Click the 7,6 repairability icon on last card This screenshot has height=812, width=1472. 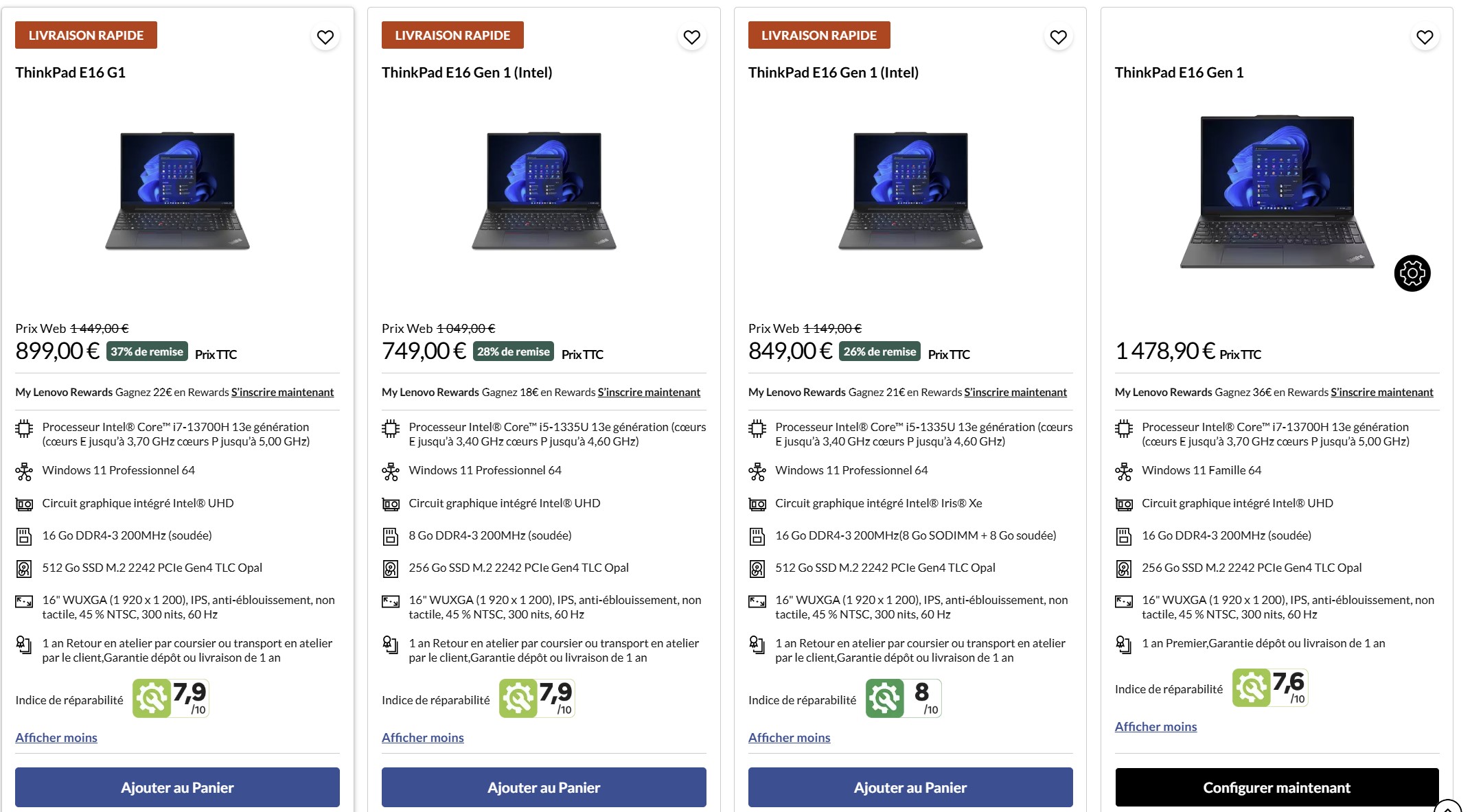pos(1270,687)
